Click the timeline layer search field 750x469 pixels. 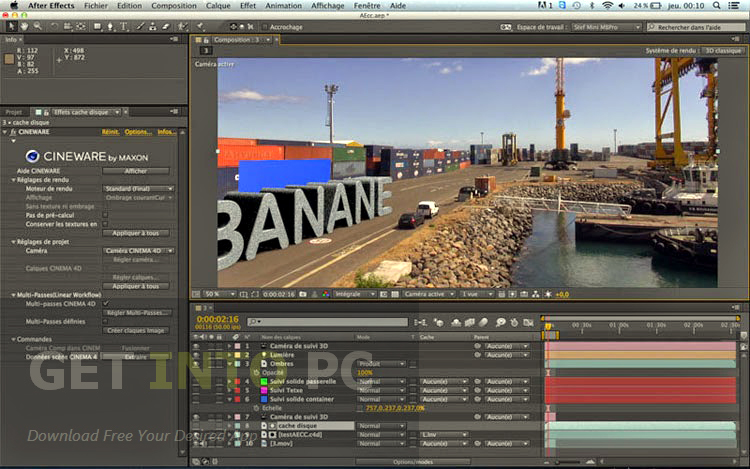pyautogui.click(x=328, y=322)
